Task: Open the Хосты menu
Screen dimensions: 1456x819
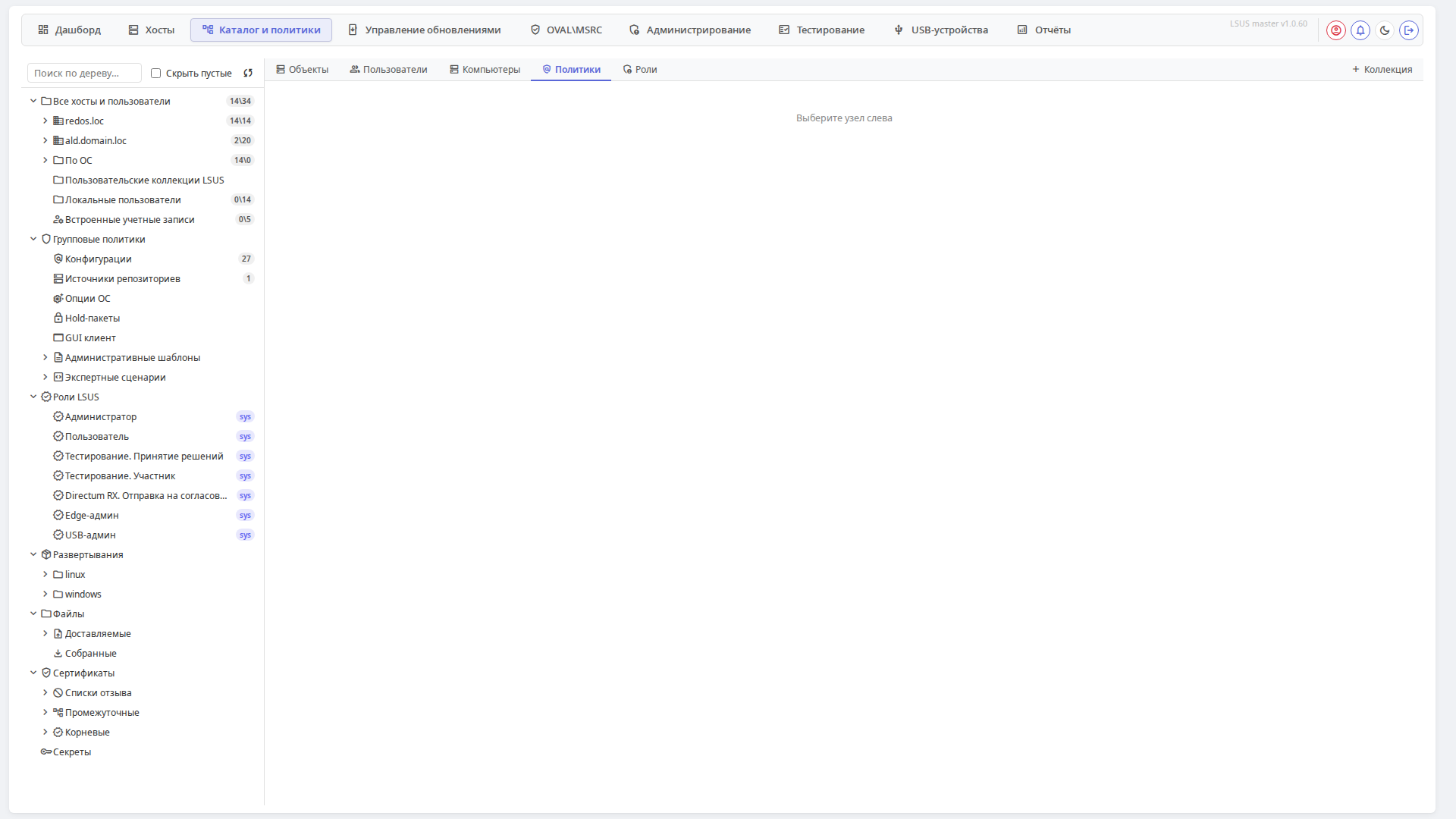Action: [x=152, y=30]
